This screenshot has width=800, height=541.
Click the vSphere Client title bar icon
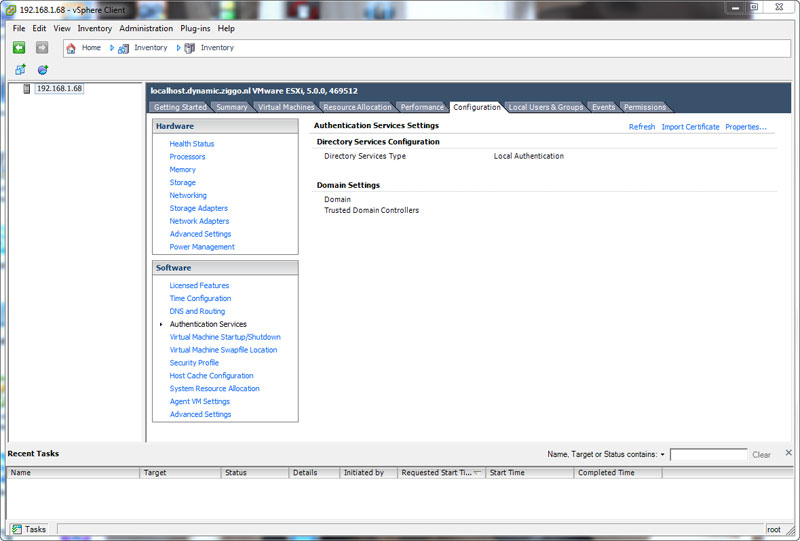[11, 10]
